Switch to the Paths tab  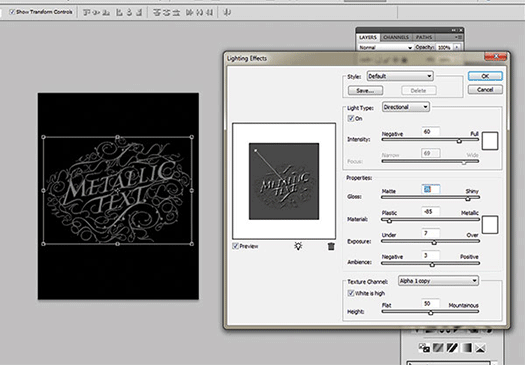[424, 37]
